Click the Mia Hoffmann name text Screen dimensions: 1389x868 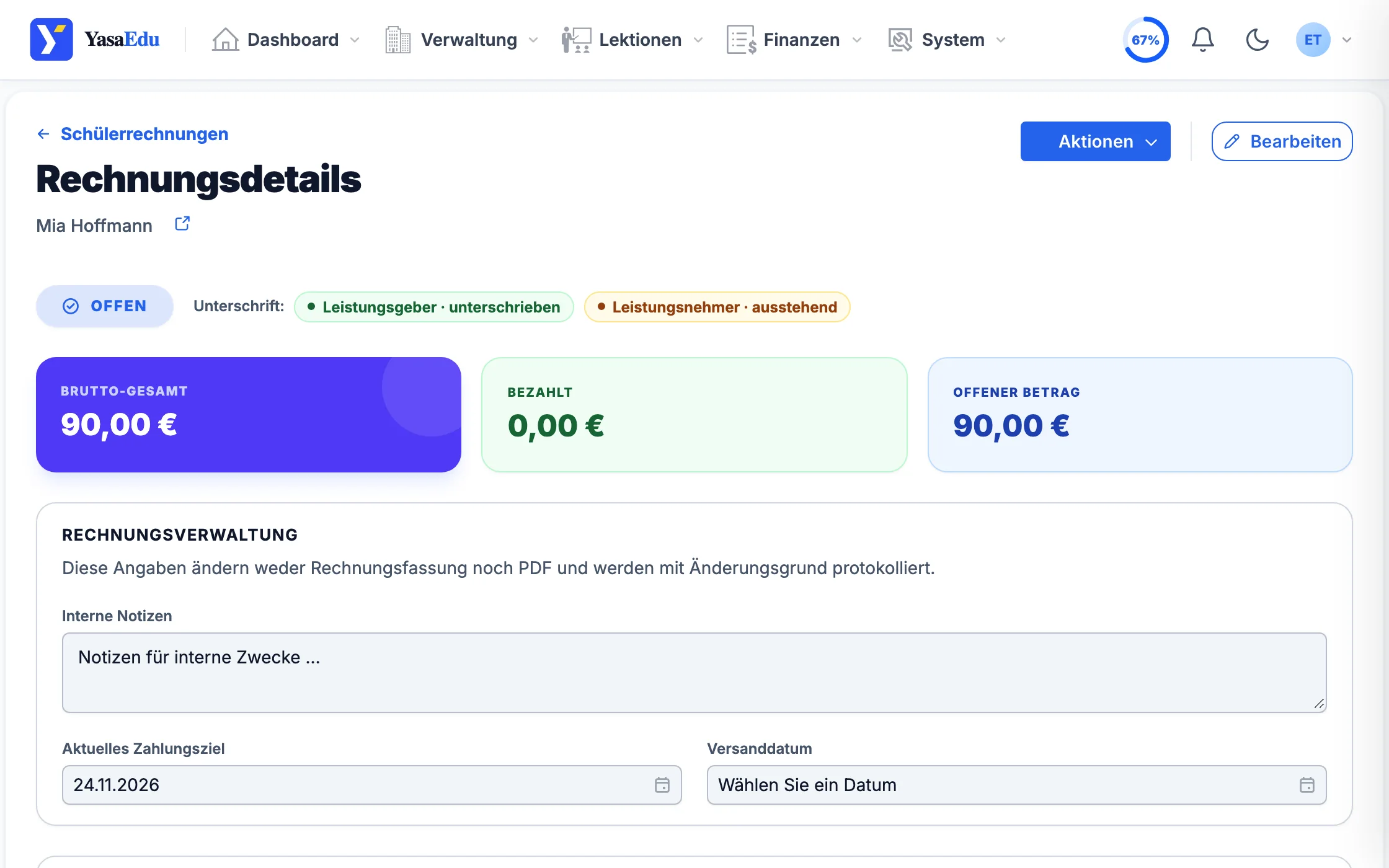(x=94, y=226)
